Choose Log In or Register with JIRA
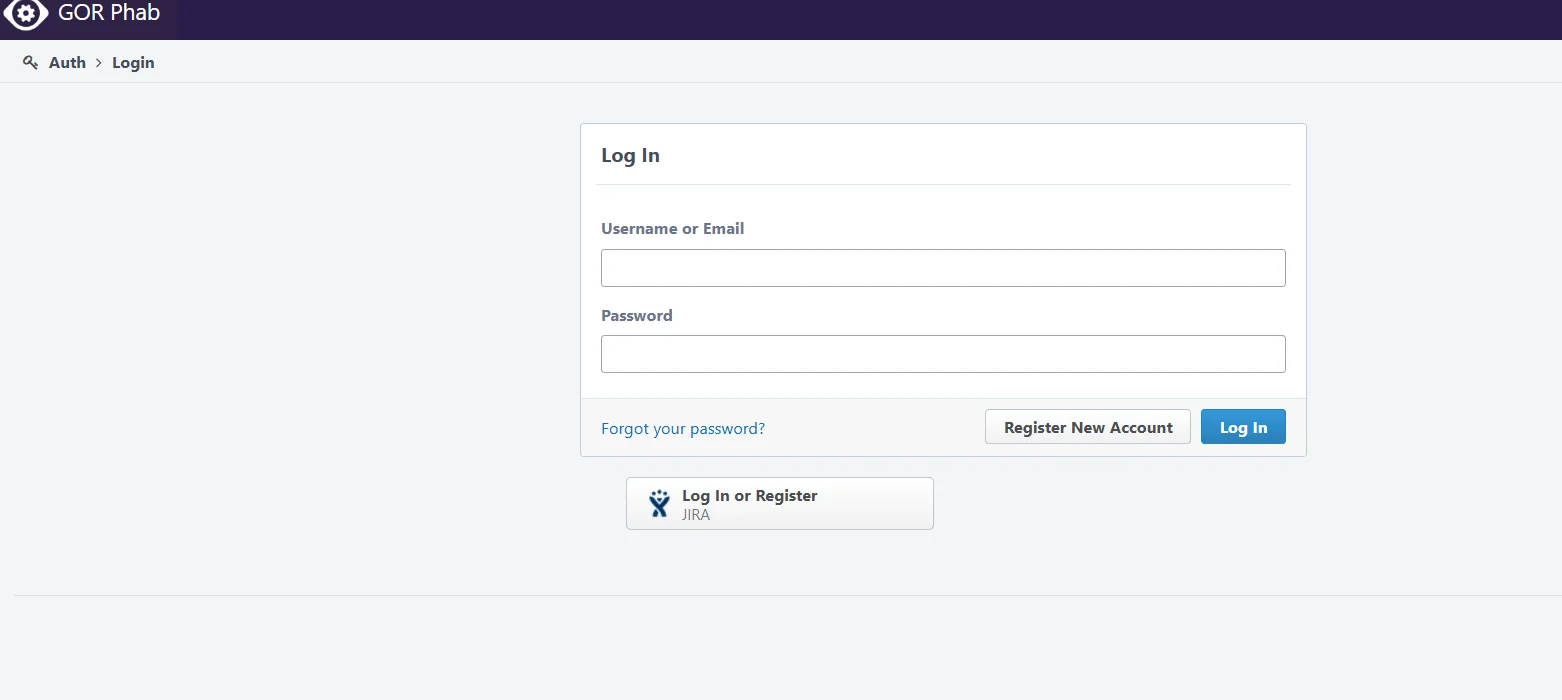The width and height of the screenshot is (1562, 700). (779, 503)
